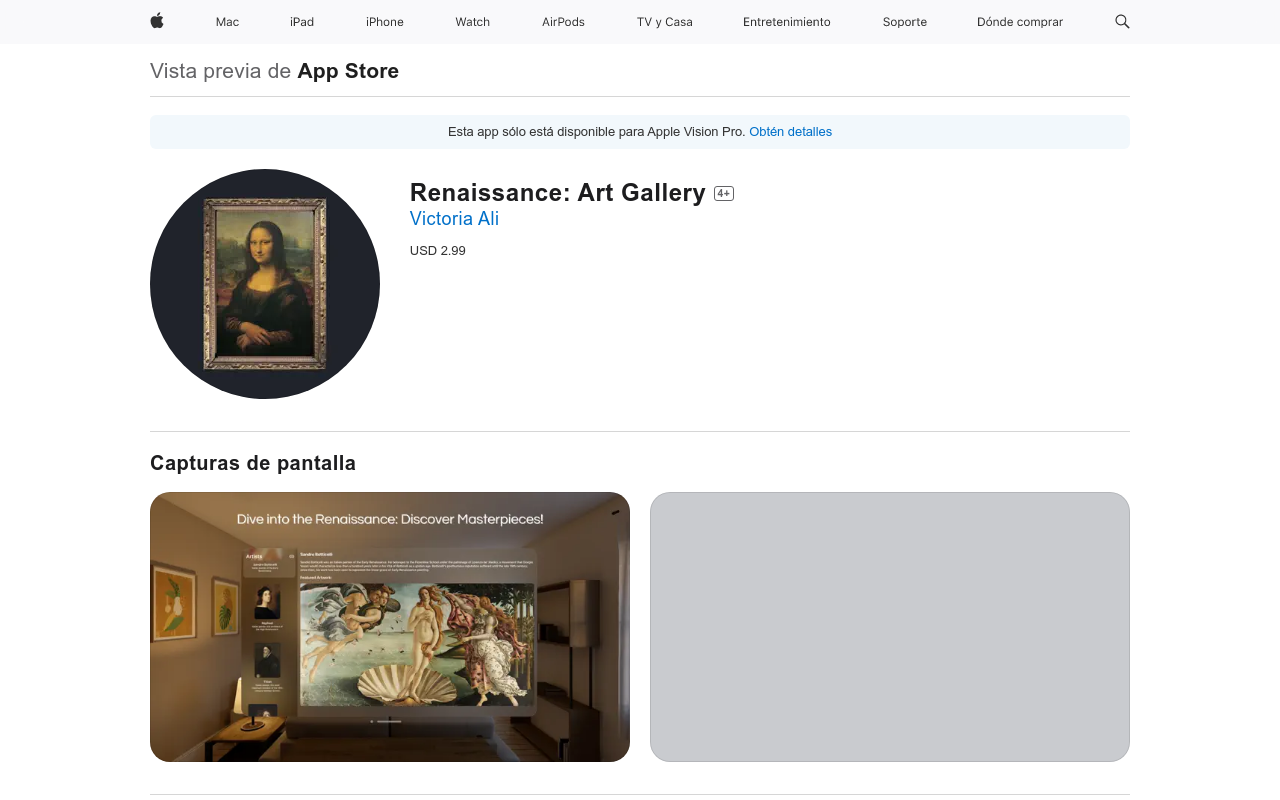Image resolution: width=1280 pixels, height=800 pixels.
Task: Click the Renaissance: Art Gallery title
Action: 558,193
